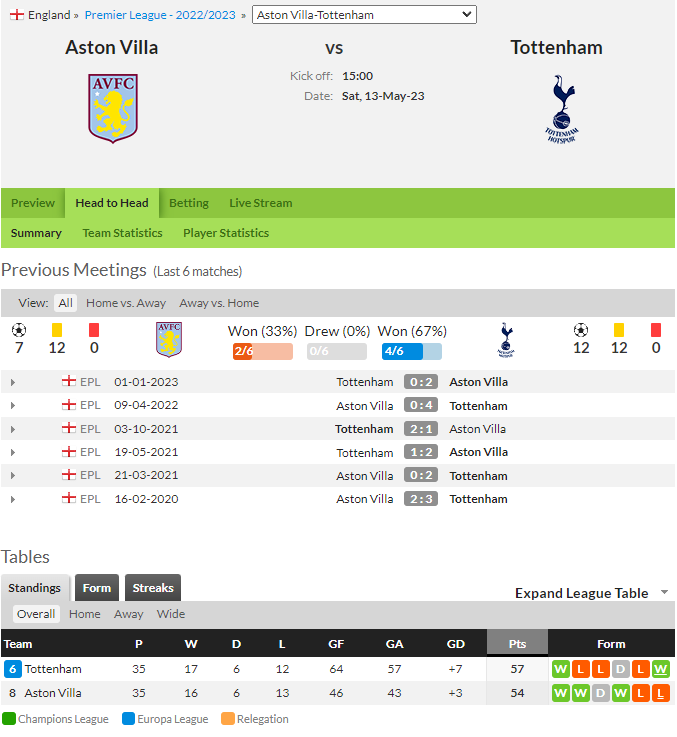Expand League Table using the arrow

(x=664, y=592)
